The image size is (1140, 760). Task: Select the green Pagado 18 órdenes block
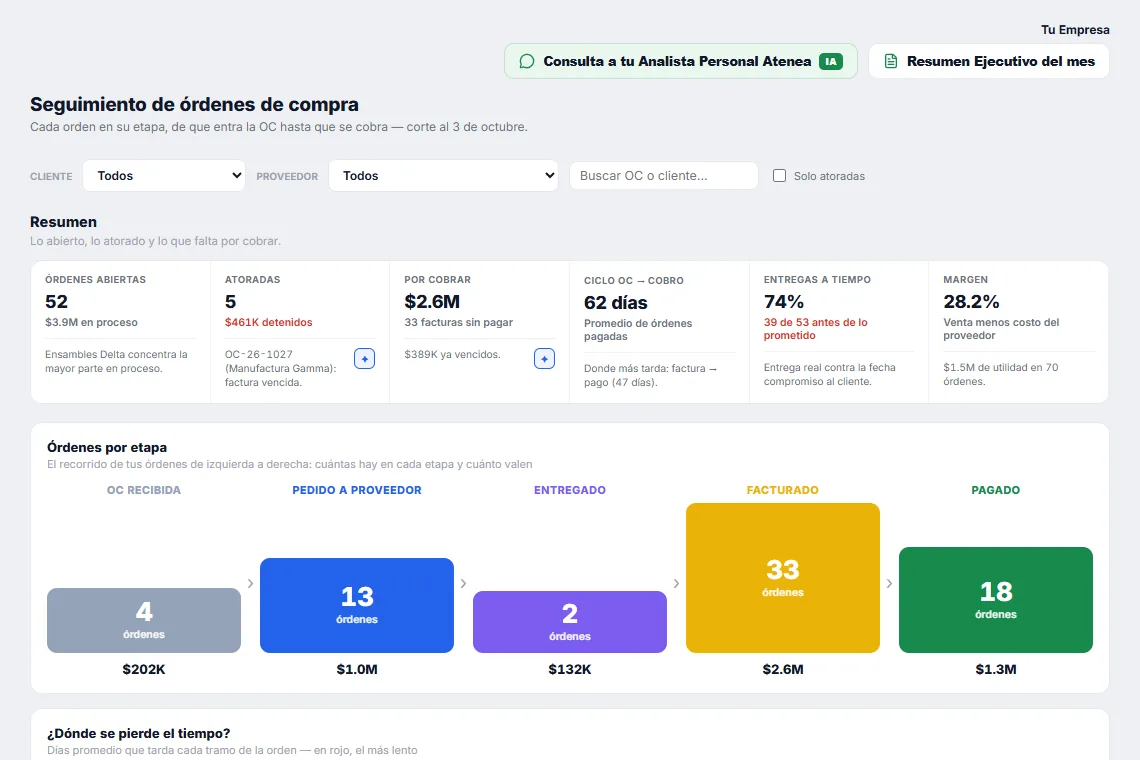click(996, 600)
